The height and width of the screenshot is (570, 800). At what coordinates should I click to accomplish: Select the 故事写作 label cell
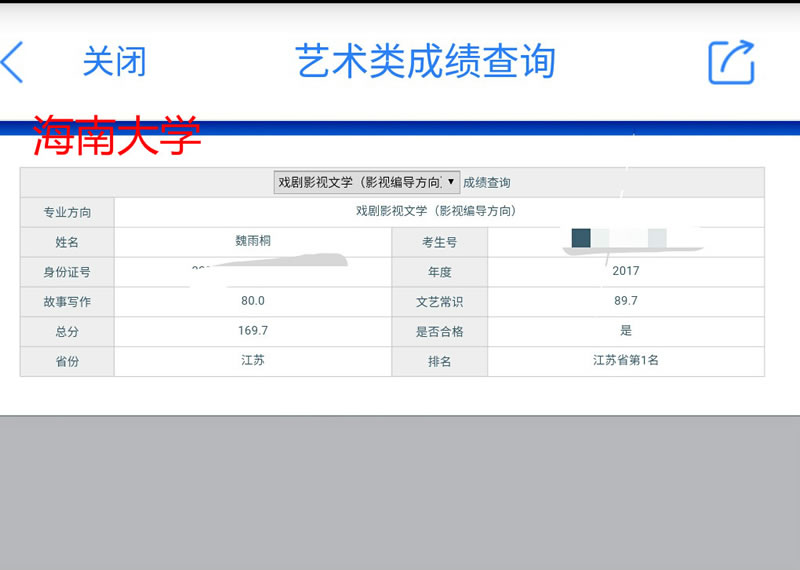click(67, 302)
